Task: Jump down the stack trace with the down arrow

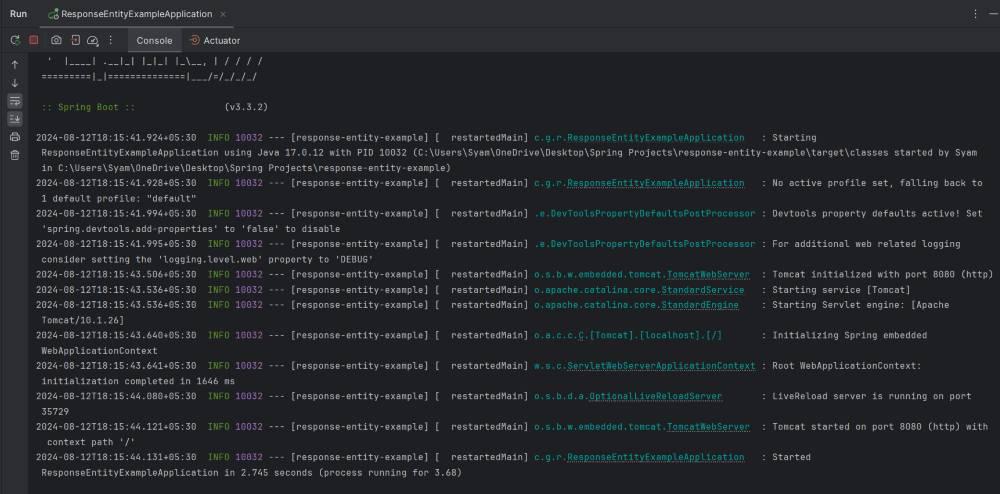Action: coord(15,83)
